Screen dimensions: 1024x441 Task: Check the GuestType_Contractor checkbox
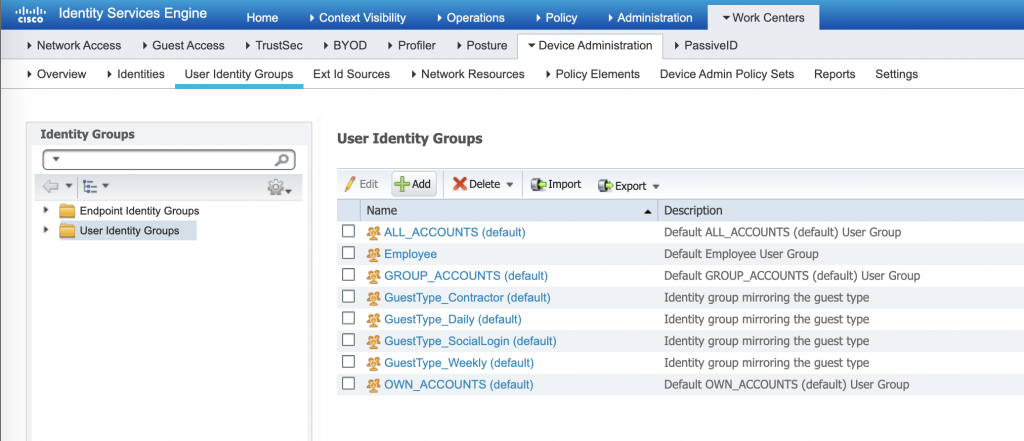click(348, 296)
